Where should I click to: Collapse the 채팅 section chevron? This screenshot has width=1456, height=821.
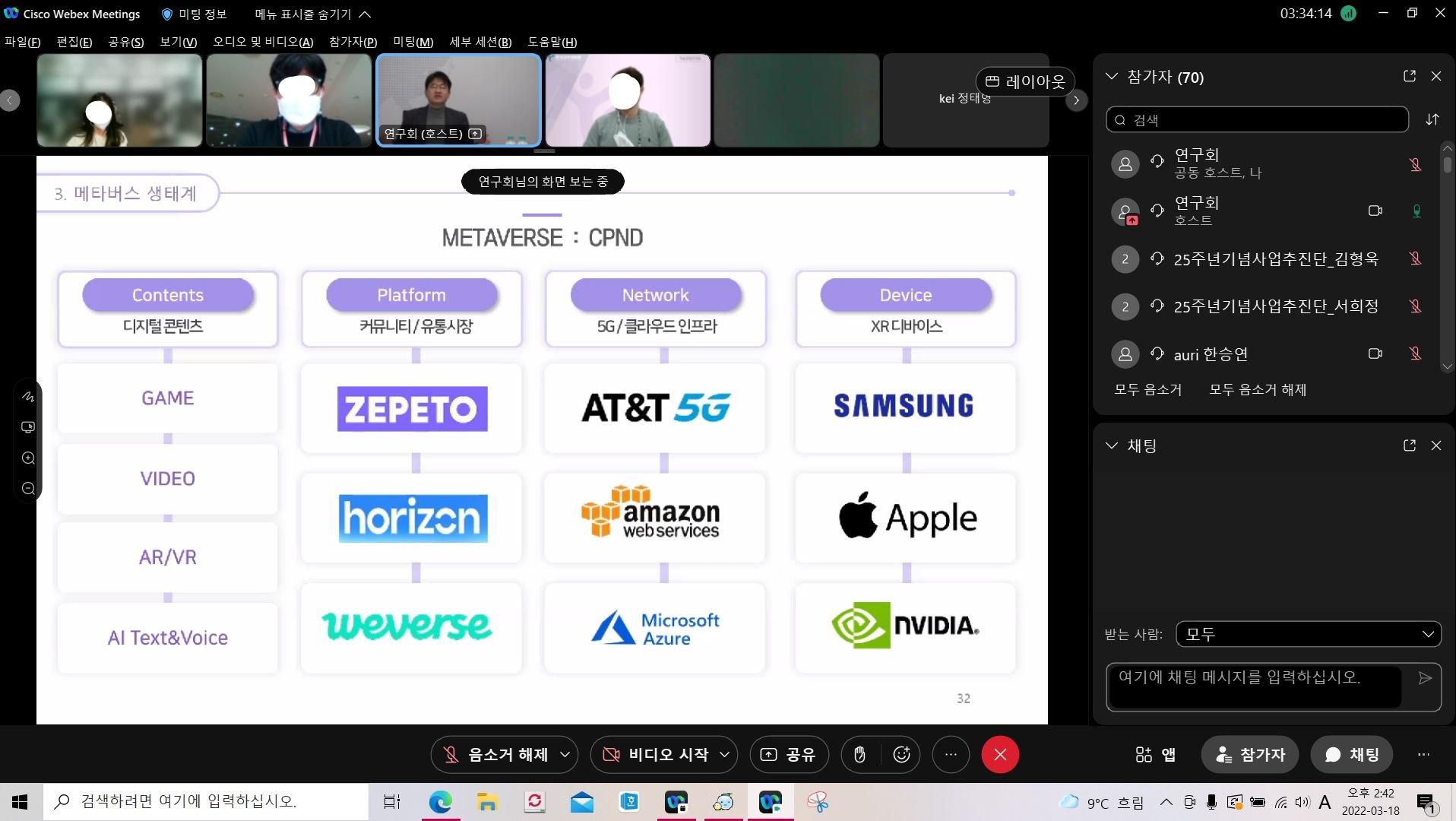(x=1112, y=445)
